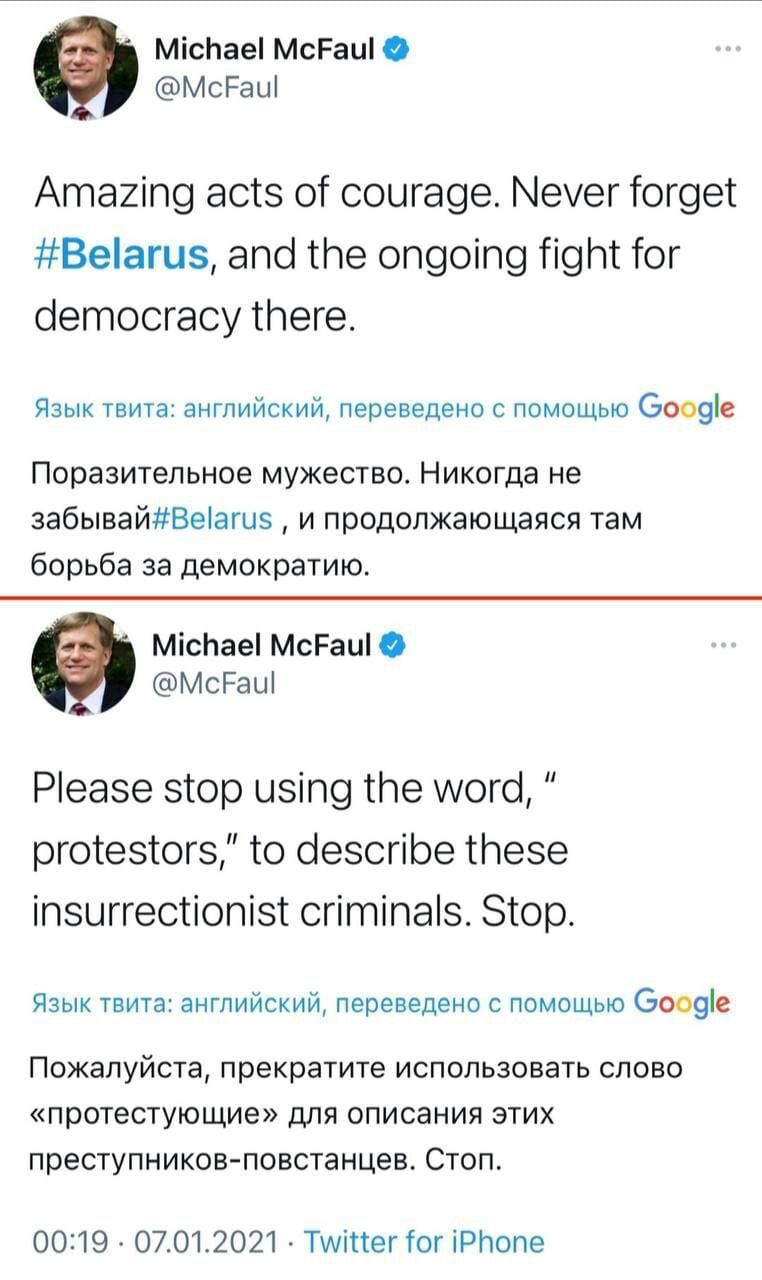Click the Google logo under the protestors tweet
The width and height of the screenshot is (762, 1280).
(682, 1003)
